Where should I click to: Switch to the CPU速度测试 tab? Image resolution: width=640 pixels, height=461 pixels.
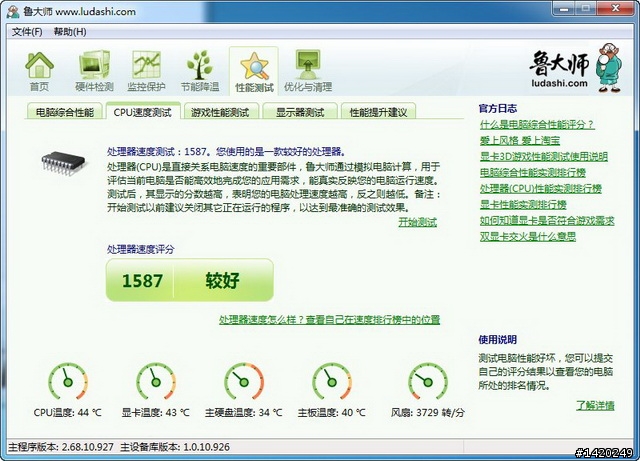tap(143, 112)
